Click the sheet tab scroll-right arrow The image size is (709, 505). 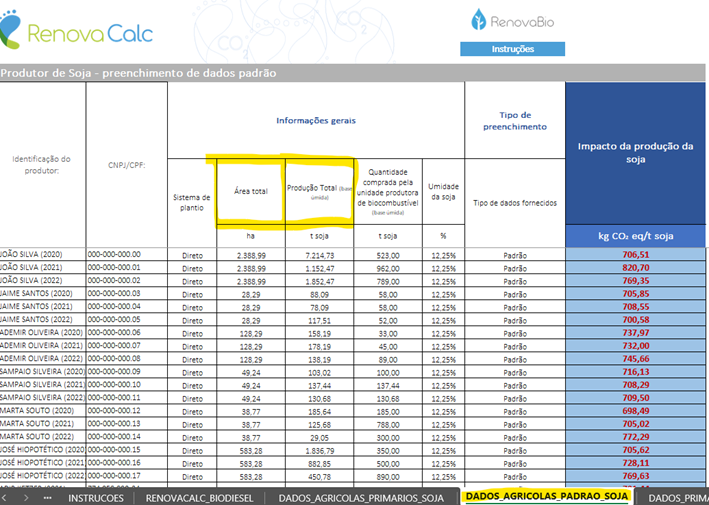click(x=26, y=497)
